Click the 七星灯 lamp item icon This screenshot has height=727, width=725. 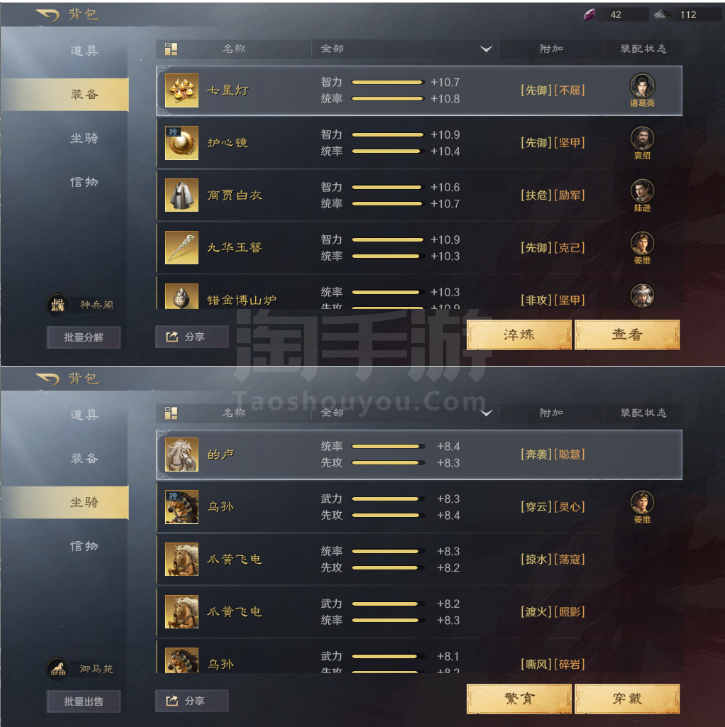tap(182, 90)
